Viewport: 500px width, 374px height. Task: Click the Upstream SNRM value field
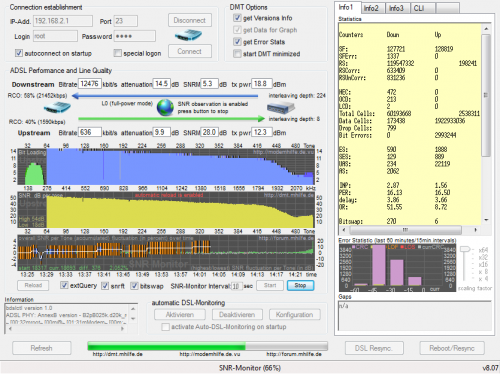click(210, 132)
